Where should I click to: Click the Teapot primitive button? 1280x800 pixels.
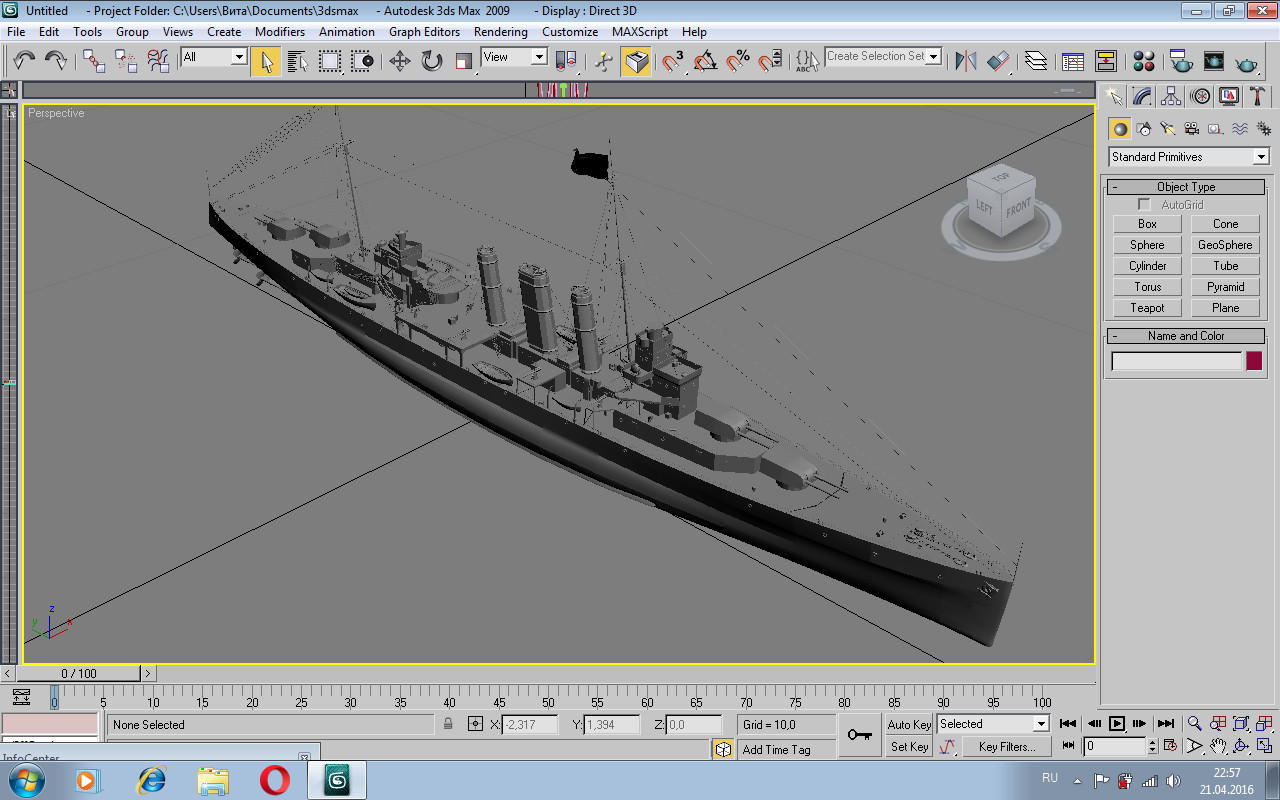pyautogui.click(x=1147, y=308)
